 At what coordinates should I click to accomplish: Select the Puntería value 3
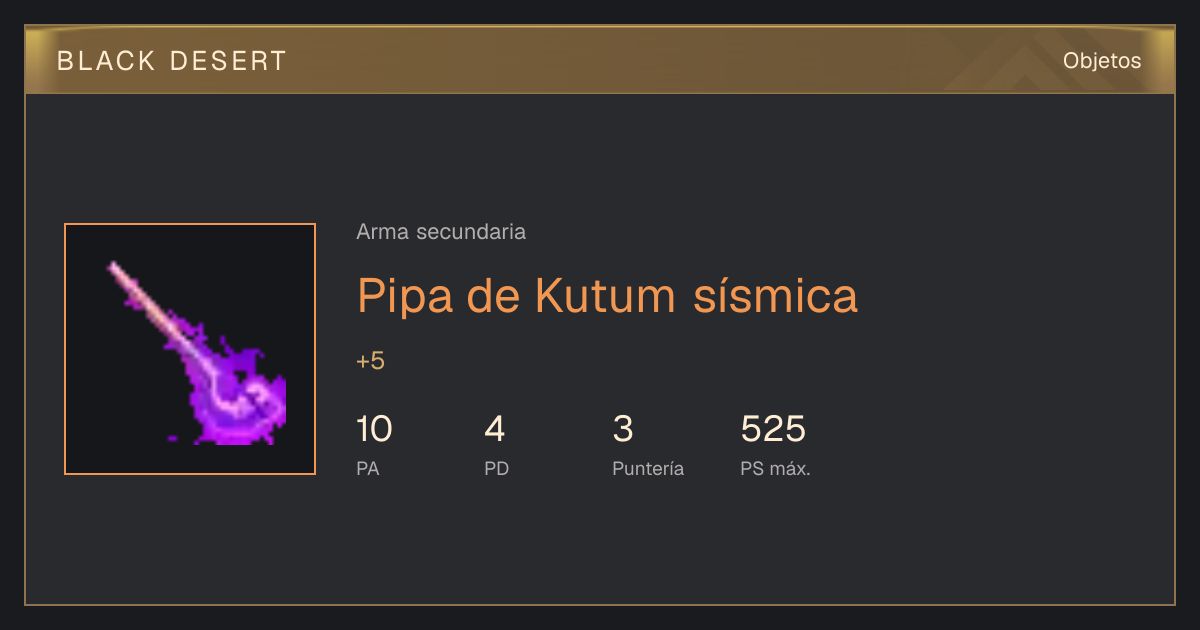622,429
